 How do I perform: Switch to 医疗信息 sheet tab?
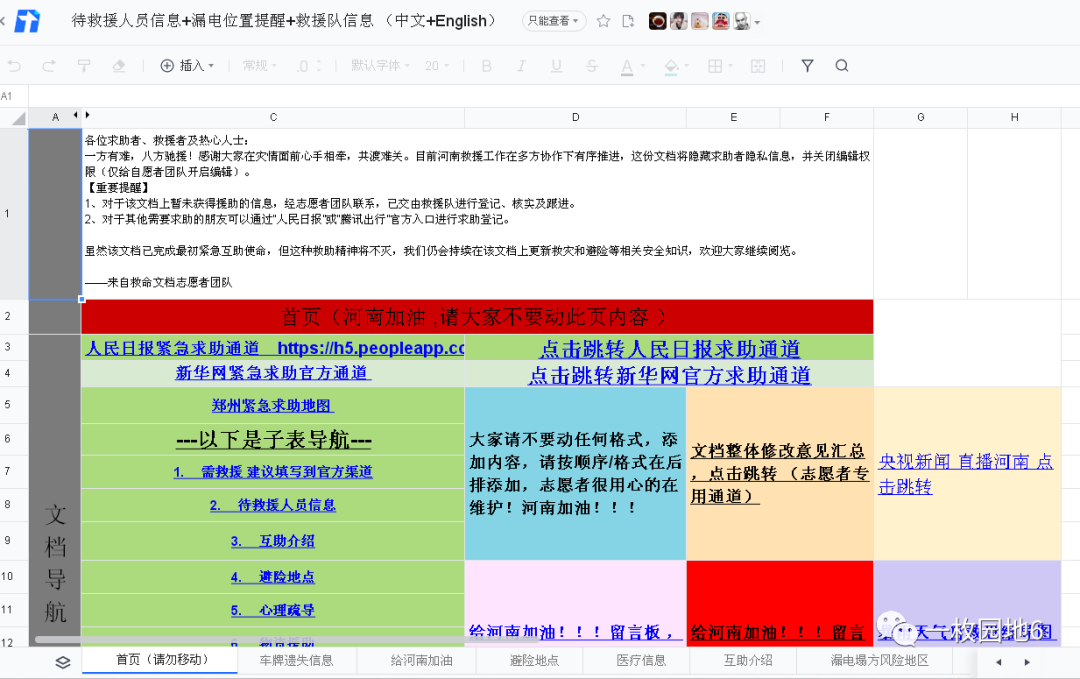point(641,660)
